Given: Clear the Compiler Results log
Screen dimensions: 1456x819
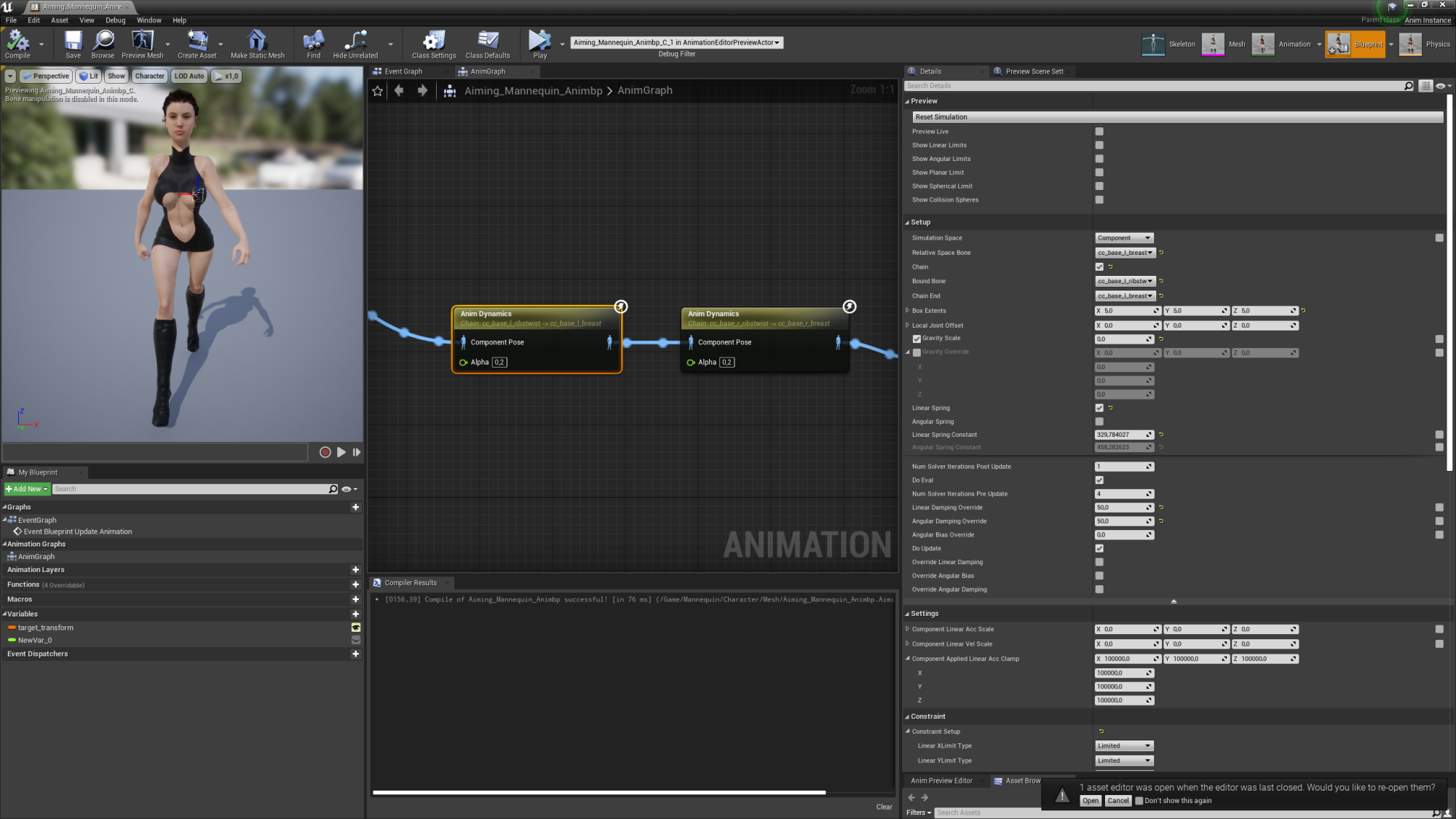Looking at the screenshot, I should point(884,807).
